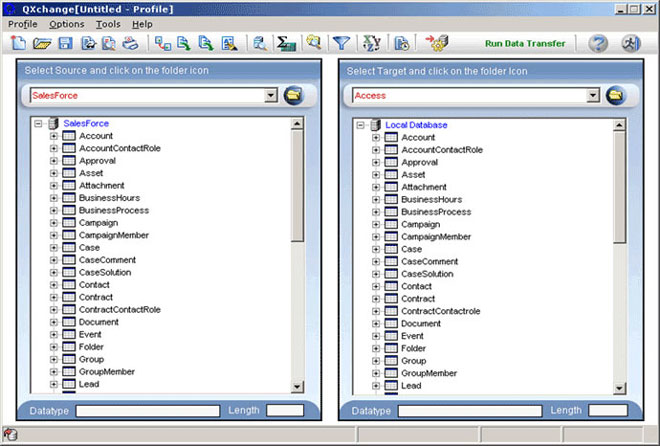Image resolution: width=660 pixels, height=446 pixels.
Task: Click the target panel Length field
Action: coord(608,411)
